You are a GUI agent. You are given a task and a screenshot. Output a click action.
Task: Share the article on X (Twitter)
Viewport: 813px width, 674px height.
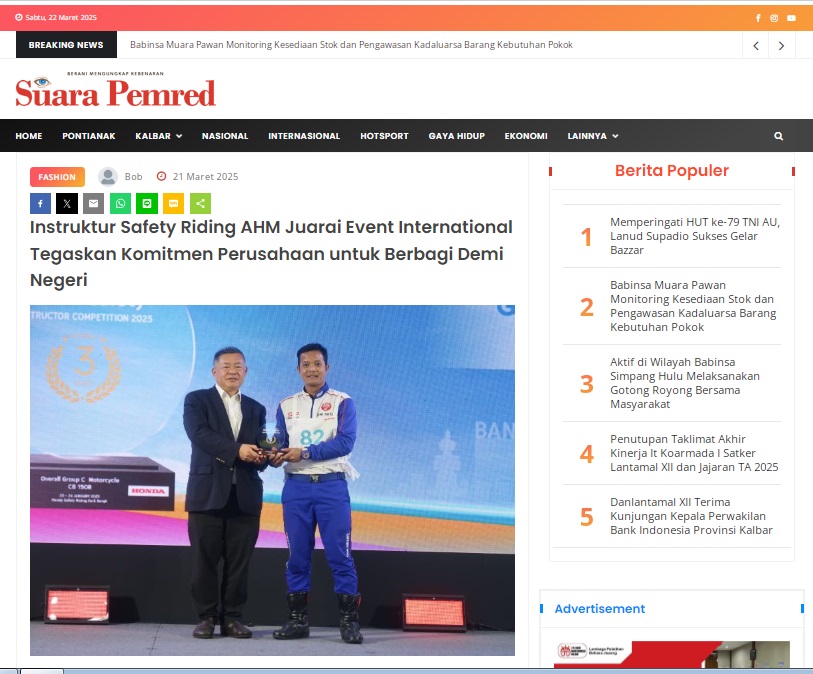point(67,203)
